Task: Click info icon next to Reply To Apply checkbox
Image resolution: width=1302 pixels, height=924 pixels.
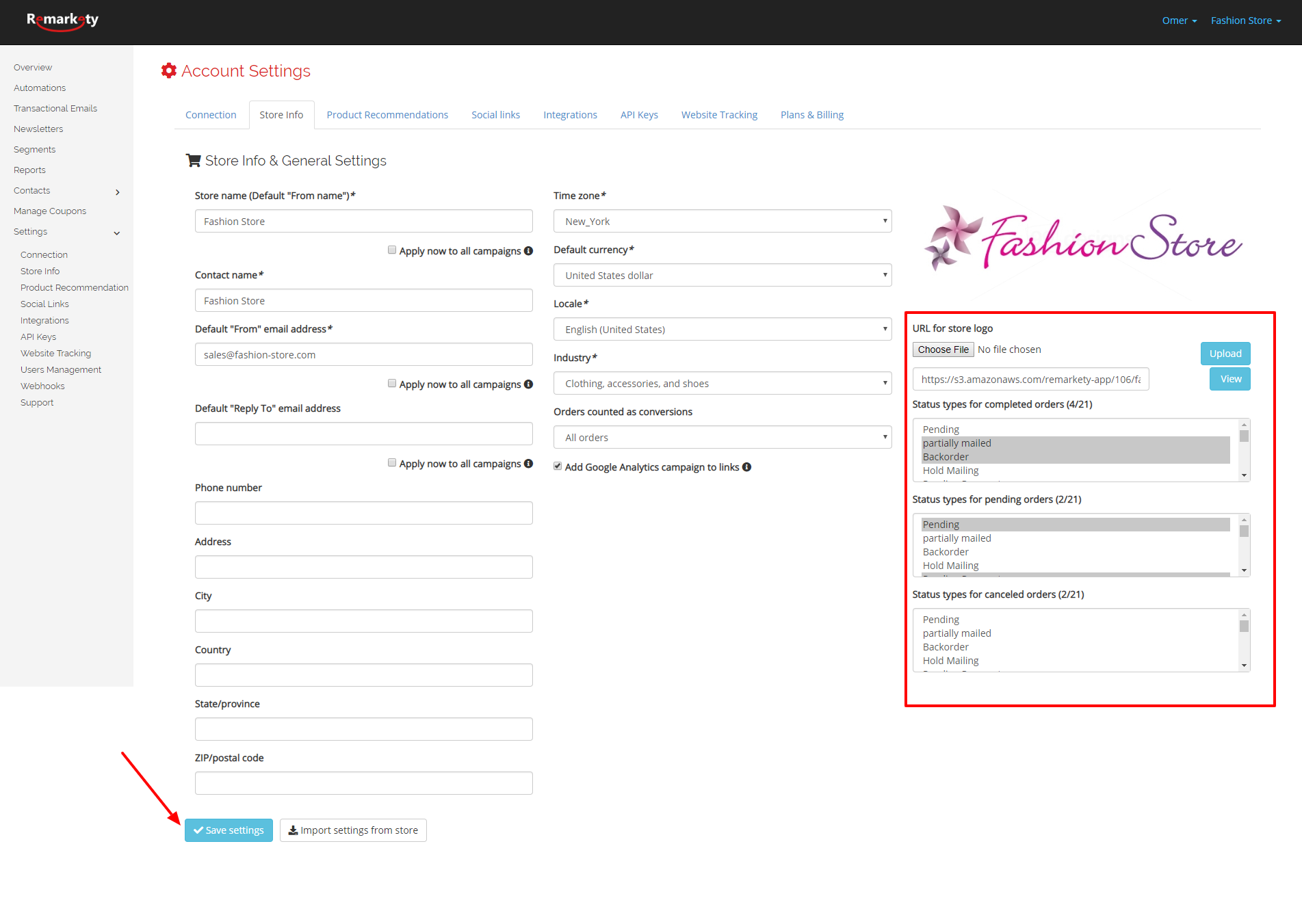Action: coord(528,464)
